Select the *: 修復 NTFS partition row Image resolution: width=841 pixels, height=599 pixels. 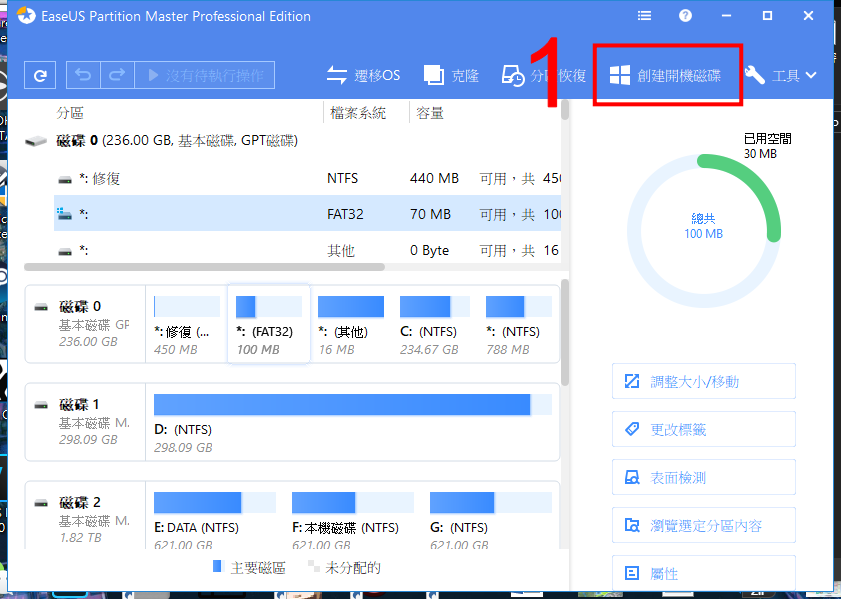click(307, 179)
